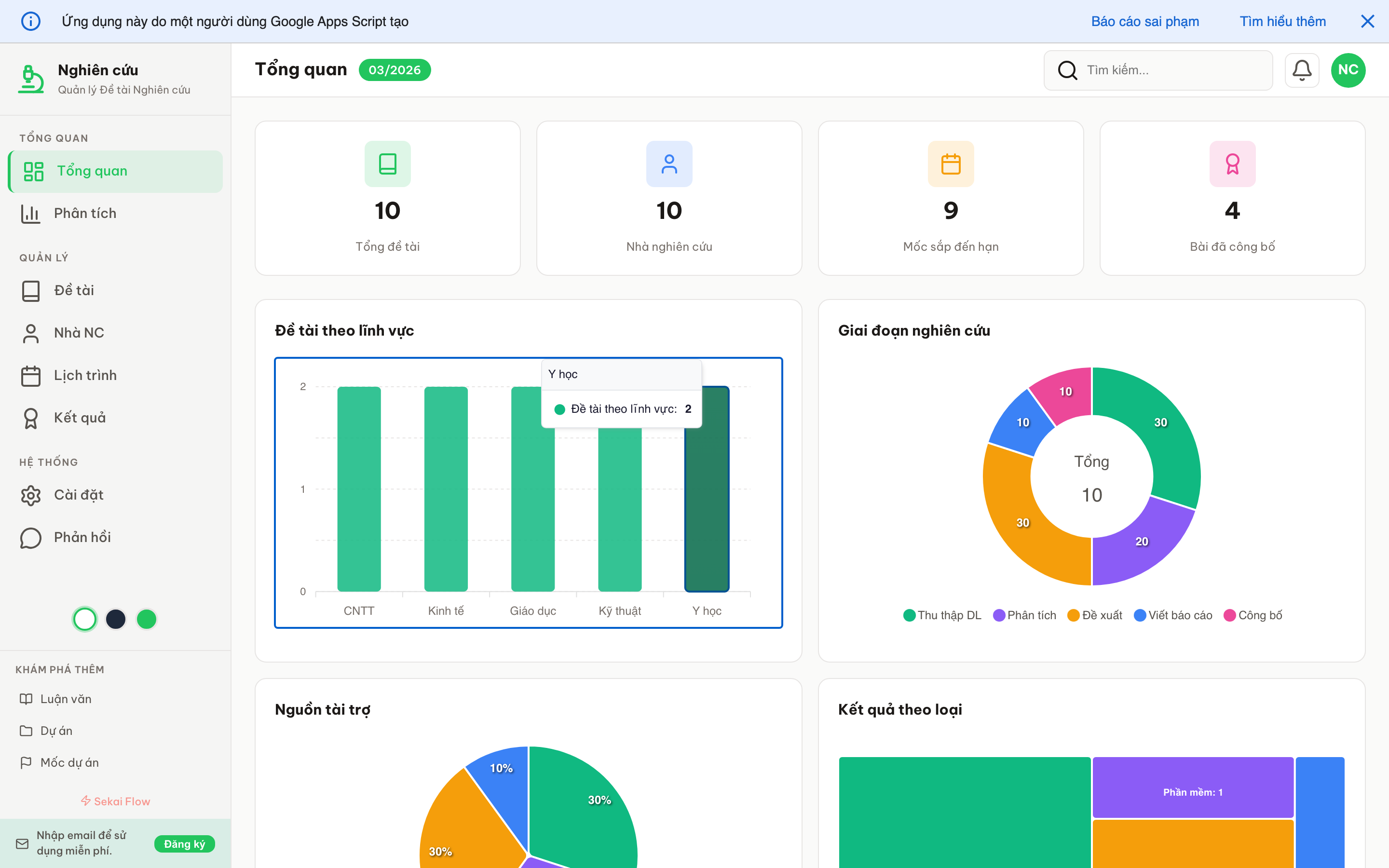This screenshot has height=868, width=1389.
Task: Click the search input field
Action: click(x=1158, y=69)
